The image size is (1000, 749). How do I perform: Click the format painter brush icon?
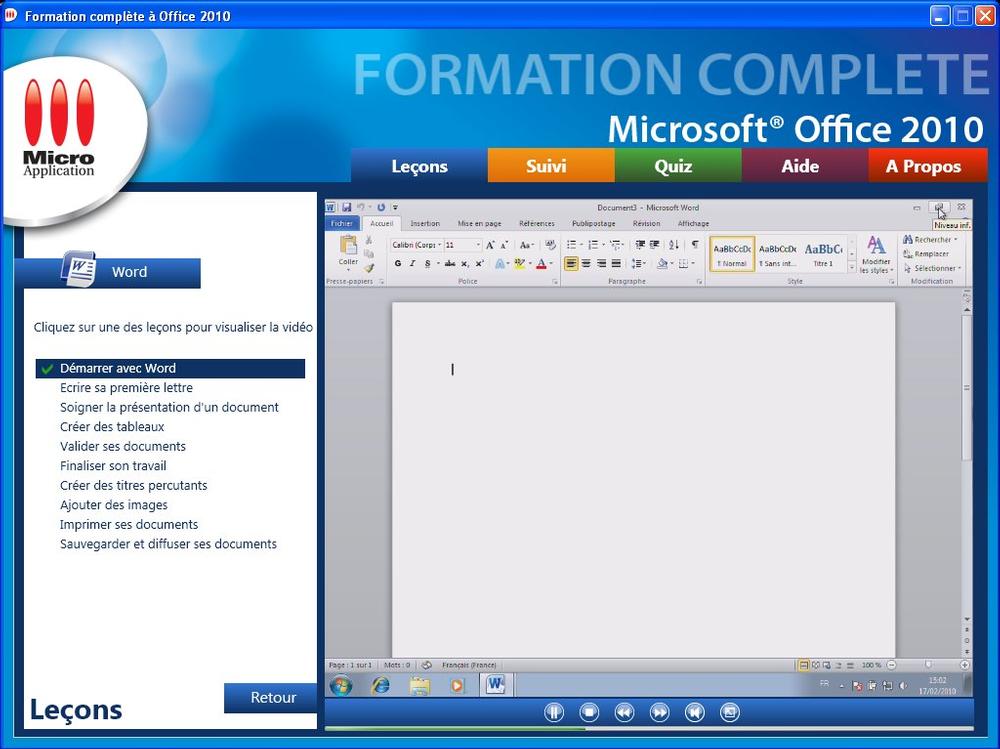point(369,268)
